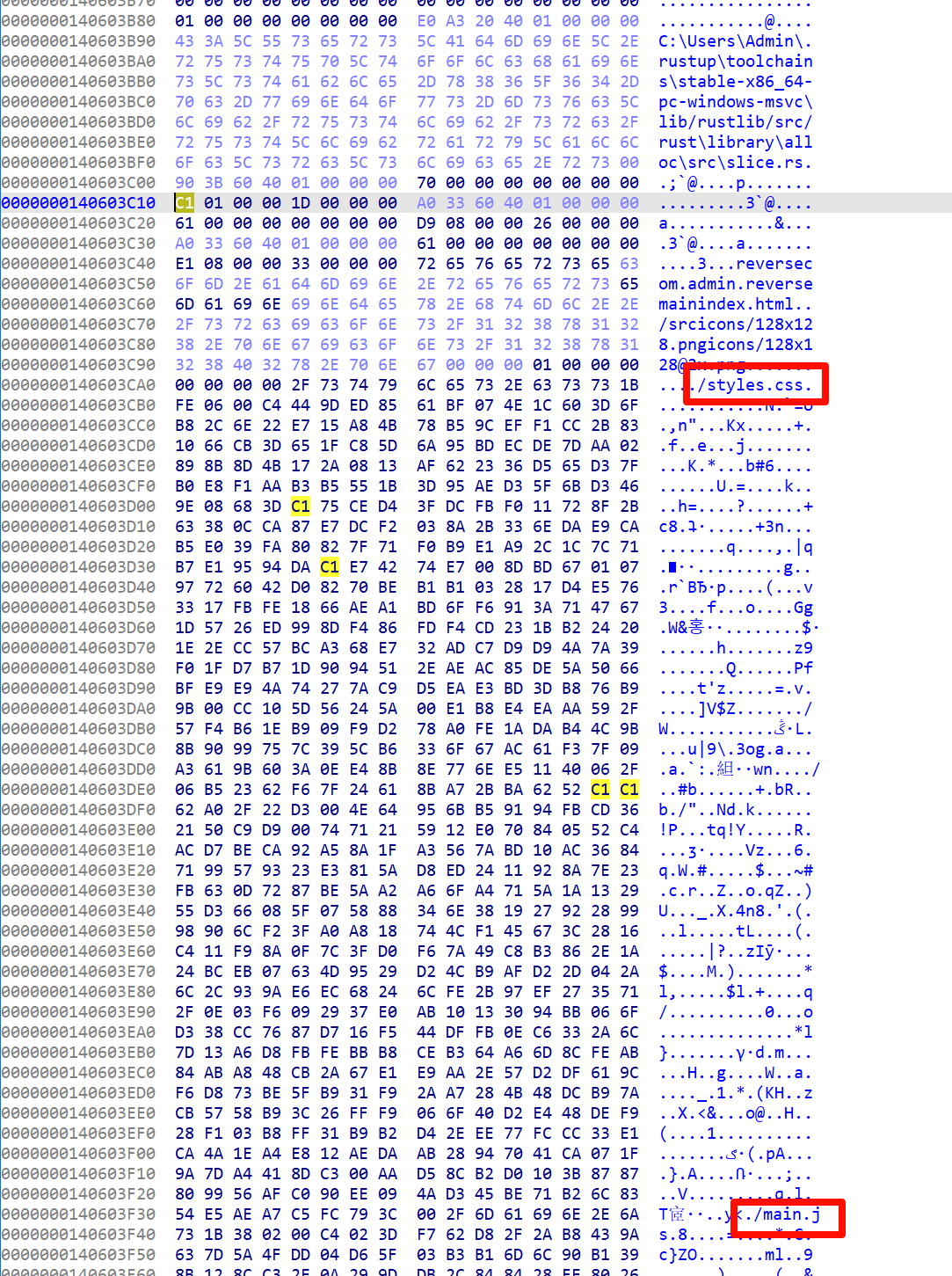The width and height of the screenshot is (952, 1276).
Task: Select the address 0000000140603C10 row
Action: click(78, 203)
